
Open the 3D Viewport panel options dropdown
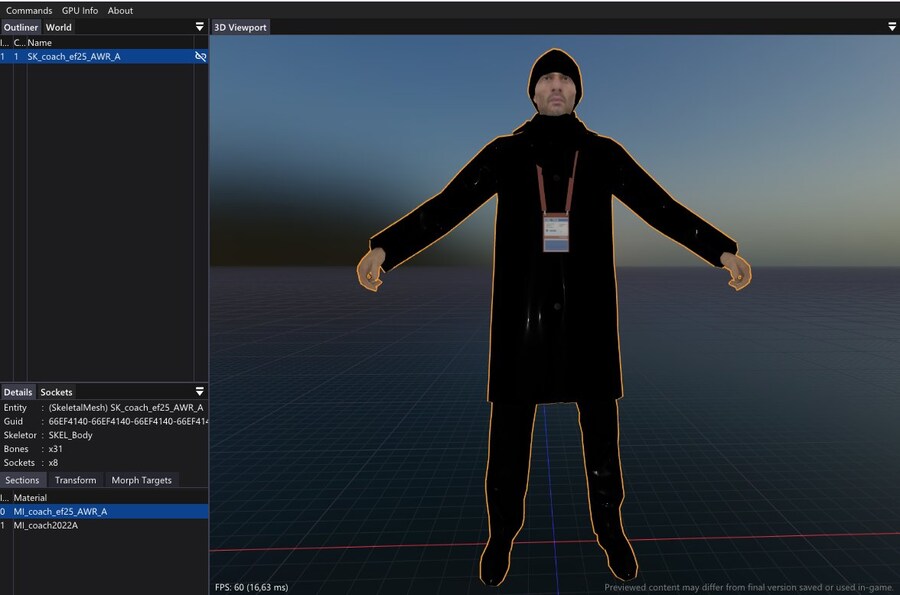click(x=891, y=27)
